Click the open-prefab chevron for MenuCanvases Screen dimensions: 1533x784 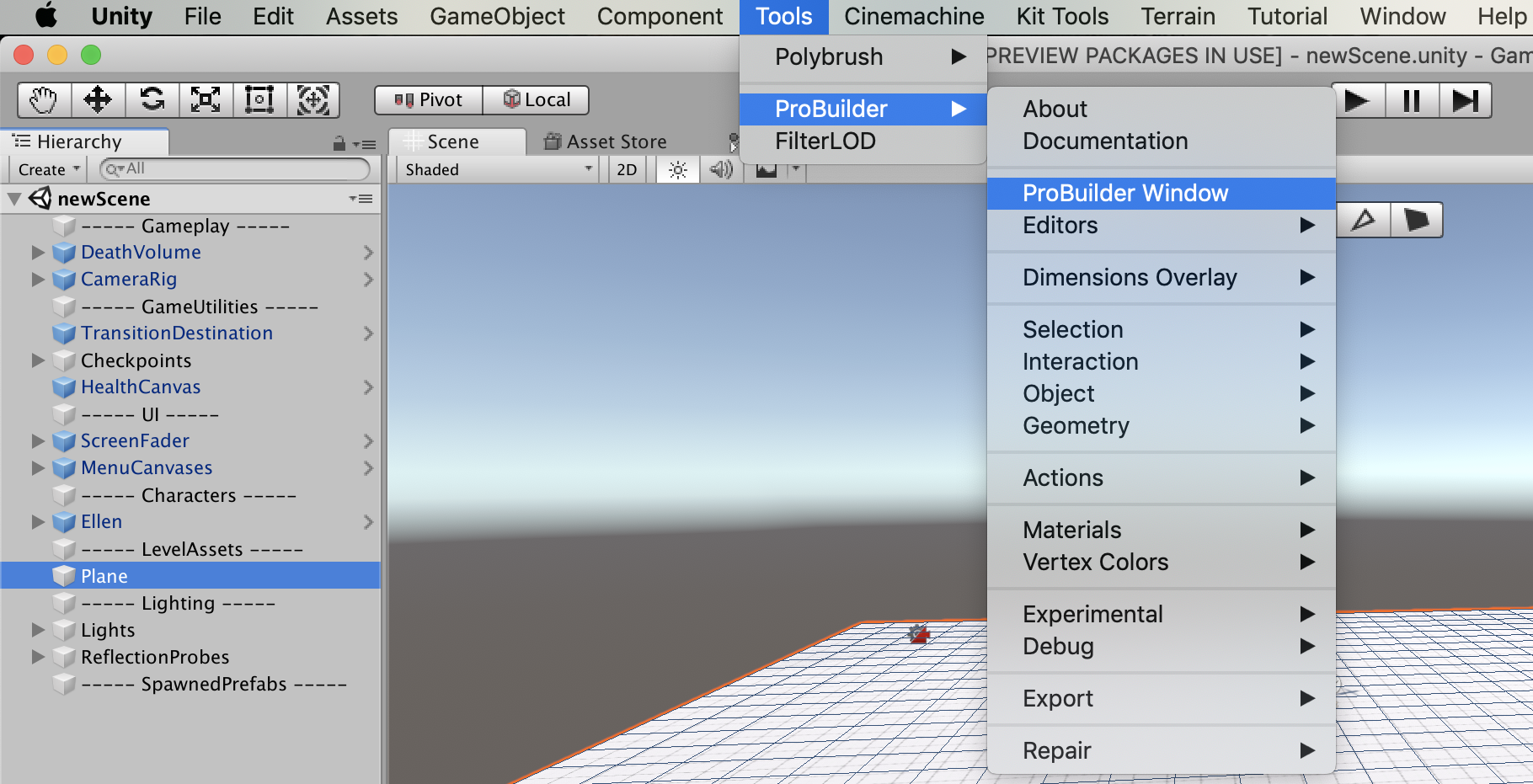tap(368, 468)
